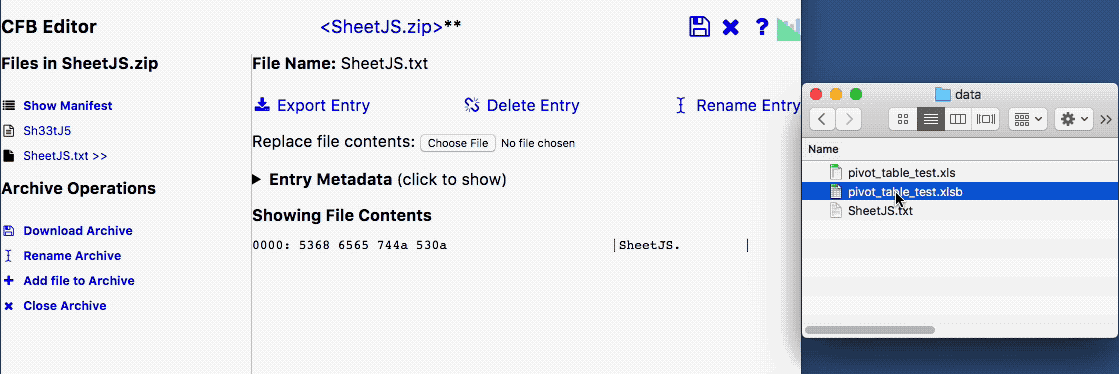Show more Finder toolbar items chevron
The height and width of the screenshot is (374, 1119).
(1106, 119)
